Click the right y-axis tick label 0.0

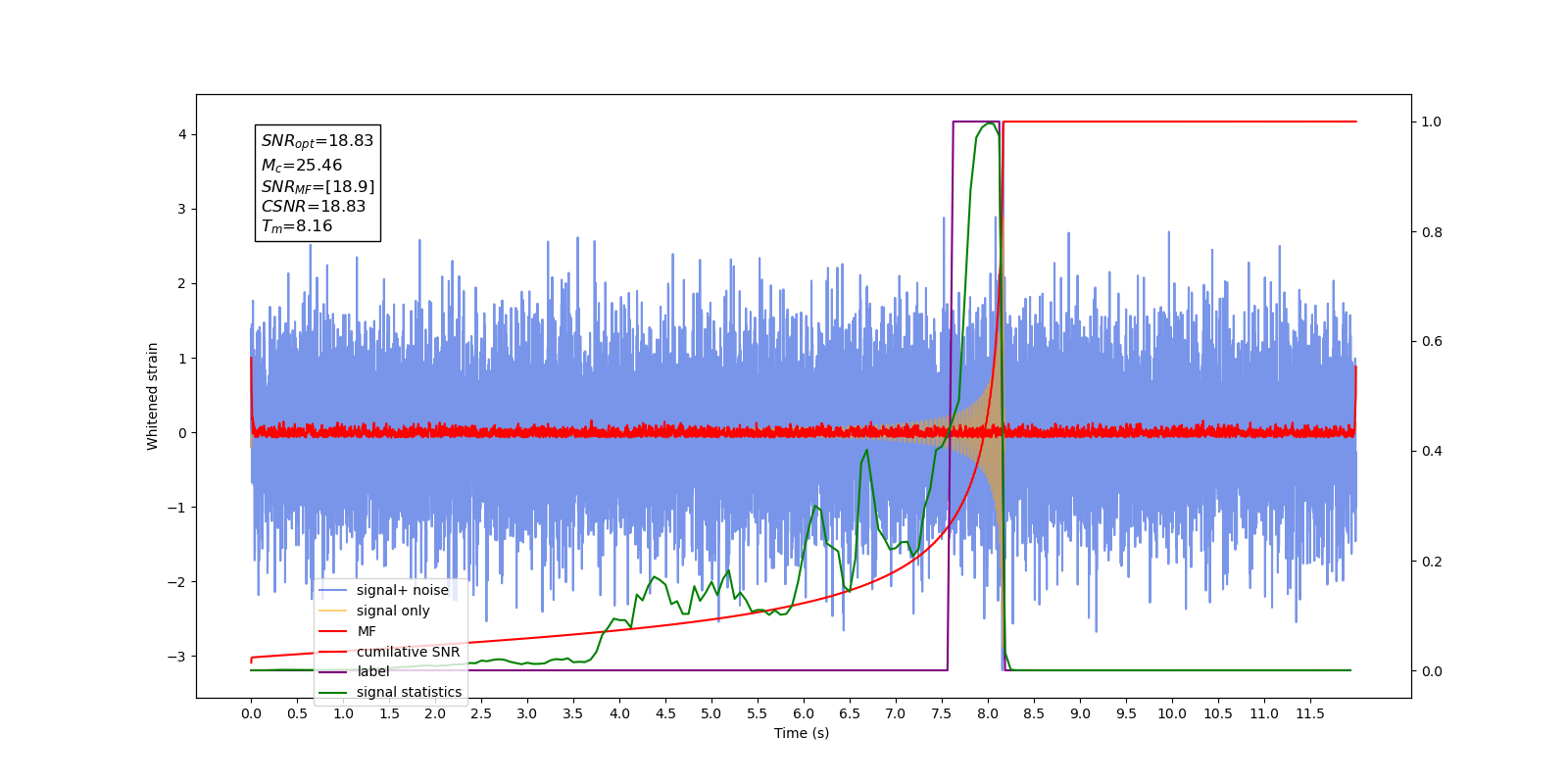tap(1432, 671)
